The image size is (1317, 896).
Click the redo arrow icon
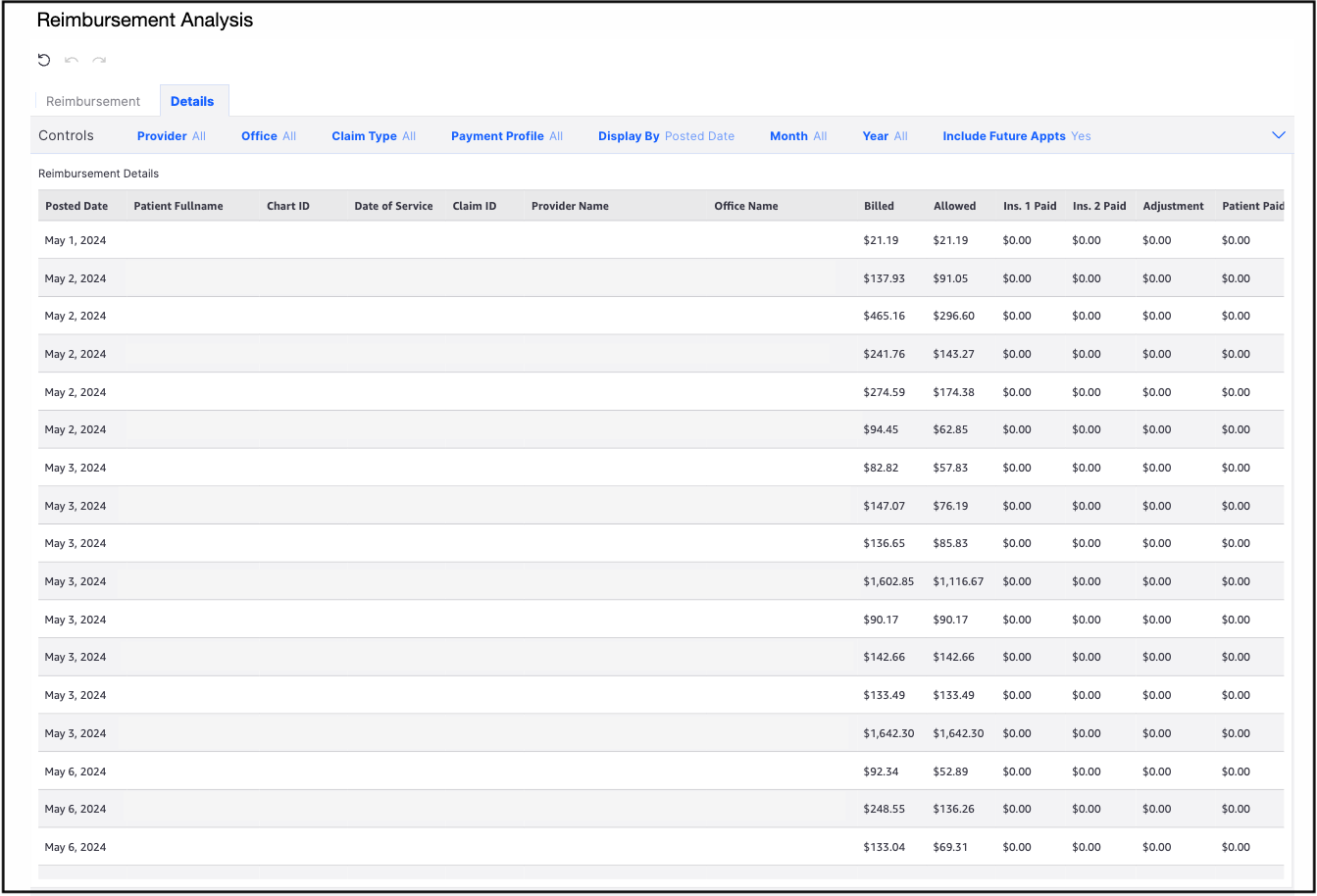pyautogui.click(x=99, y=61)
